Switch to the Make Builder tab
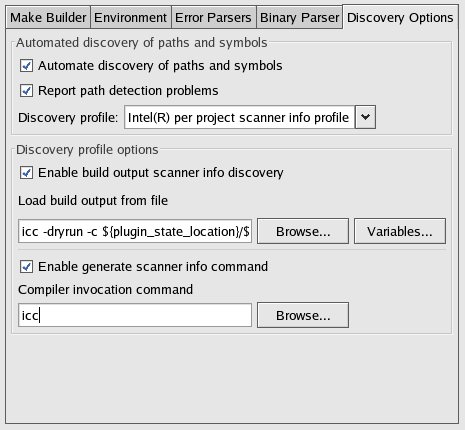This screenshot has width=465, height=430. (48, 17)
